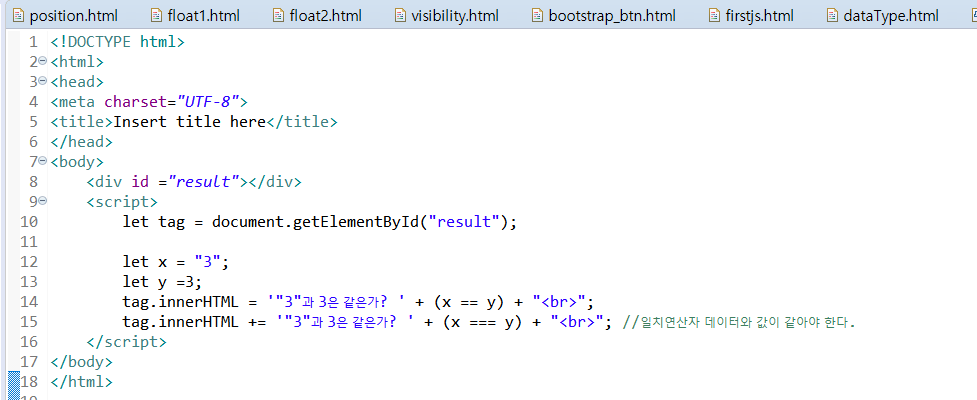Click the closing </html> tag on line 18
The image size is (977, 400).
pos(82,381)
